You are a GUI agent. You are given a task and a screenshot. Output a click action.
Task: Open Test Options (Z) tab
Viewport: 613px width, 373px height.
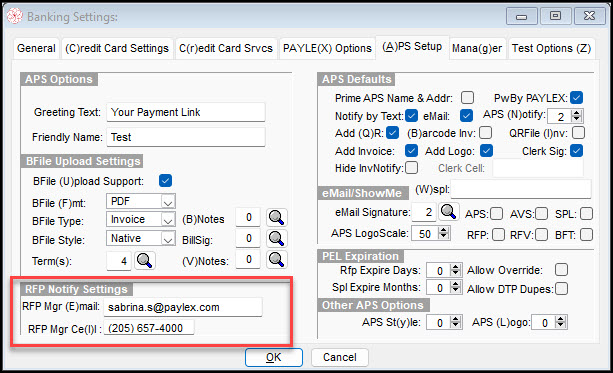coord(552,48)
